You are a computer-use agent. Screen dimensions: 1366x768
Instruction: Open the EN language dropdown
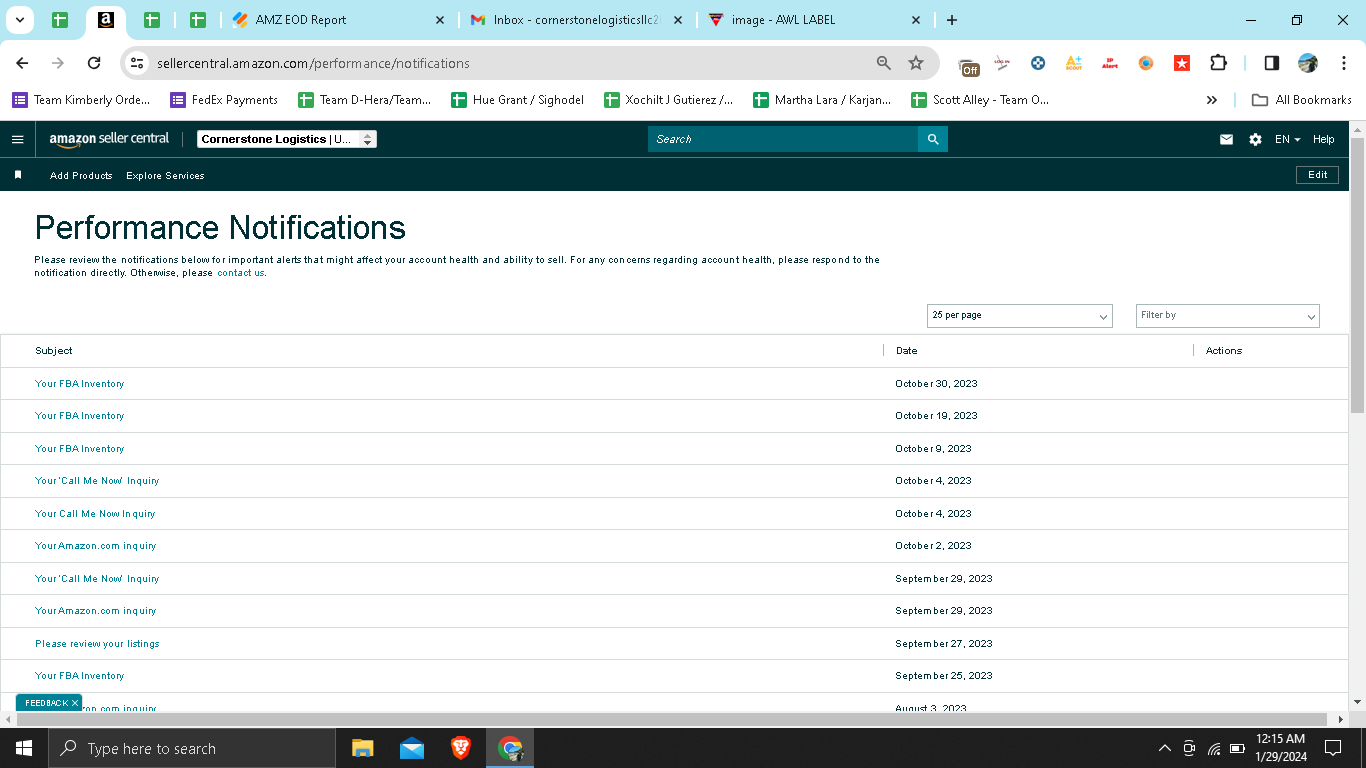pos(1288,139)
